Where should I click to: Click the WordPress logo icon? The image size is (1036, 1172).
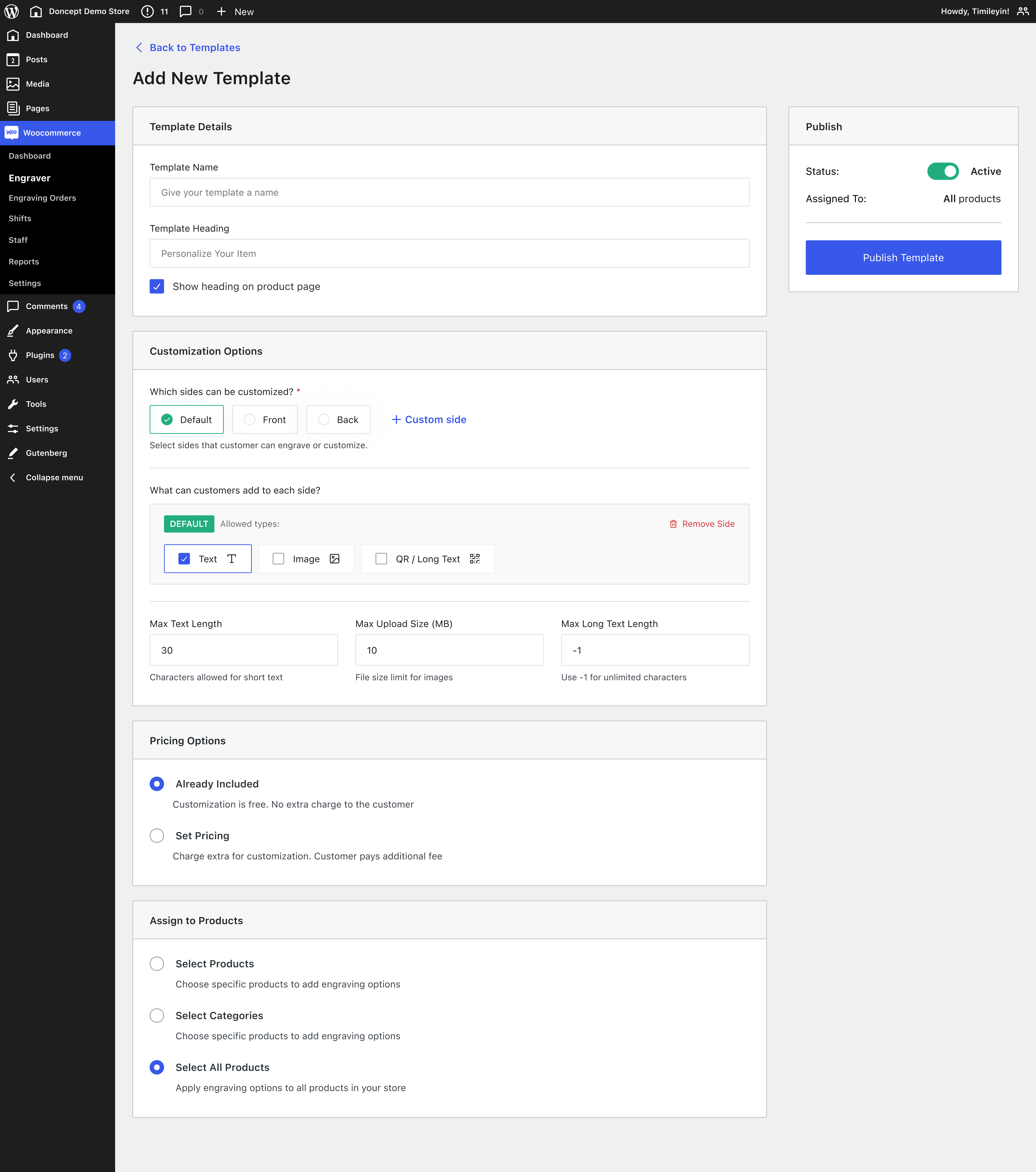pyautogui.click(x=12, y=12)
